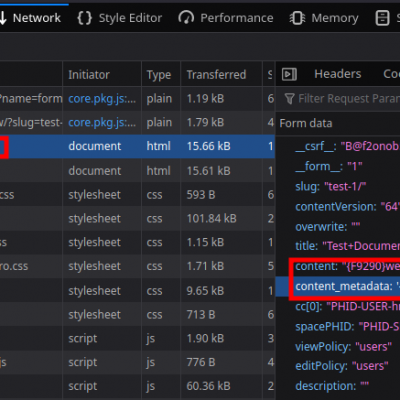This screenshot has width=400, height=400.
Task: Click the Storage panel icon
Action: [x=382, y=18]
